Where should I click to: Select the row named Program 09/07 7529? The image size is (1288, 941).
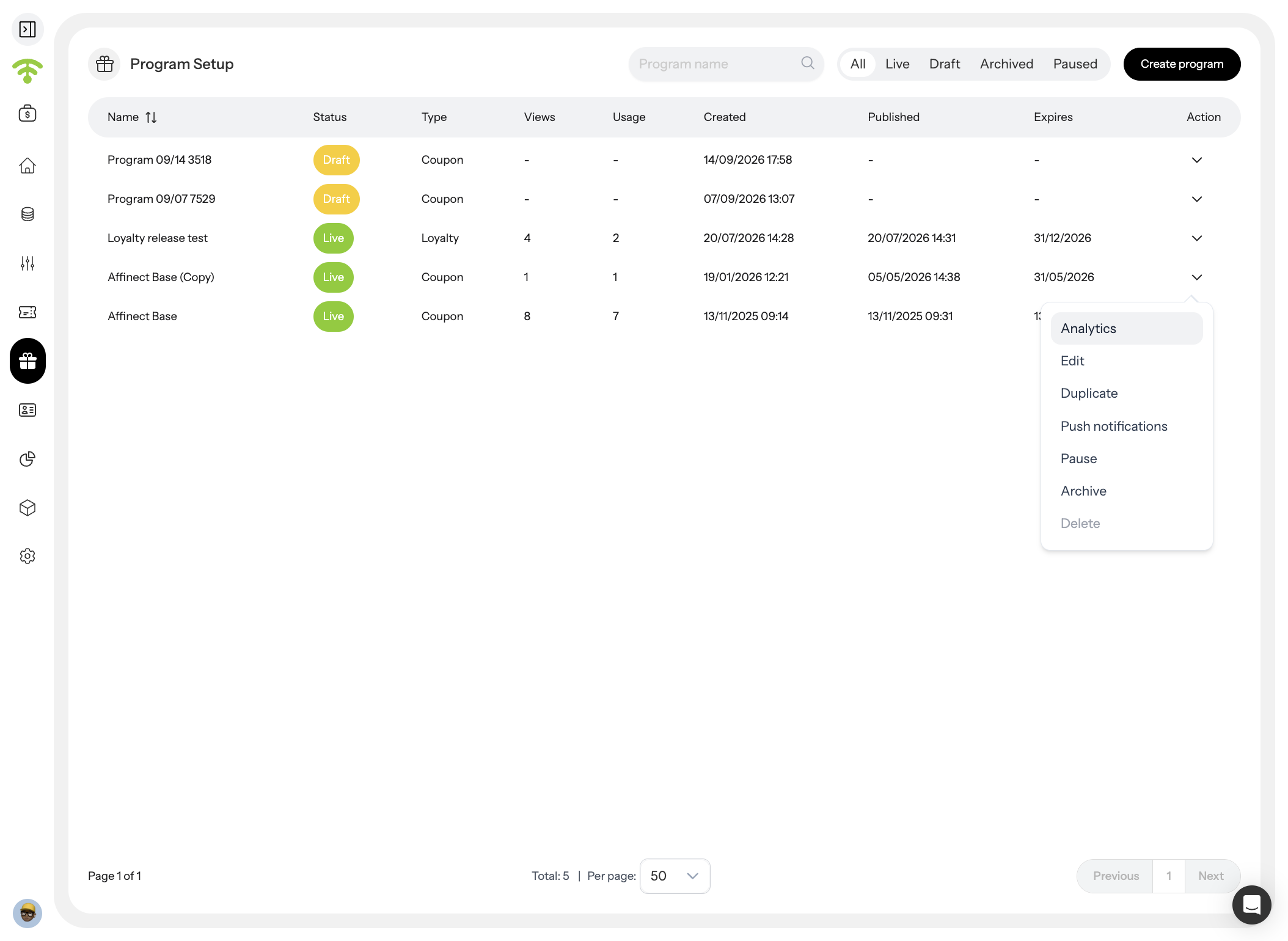pyautogui.click(x=161, y=199)
